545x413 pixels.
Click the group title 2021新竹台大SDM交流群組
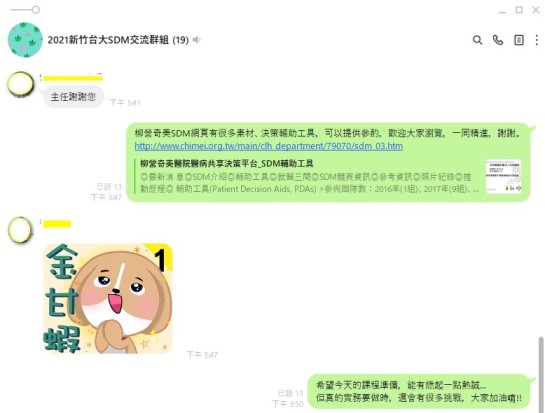pos(118,40)
